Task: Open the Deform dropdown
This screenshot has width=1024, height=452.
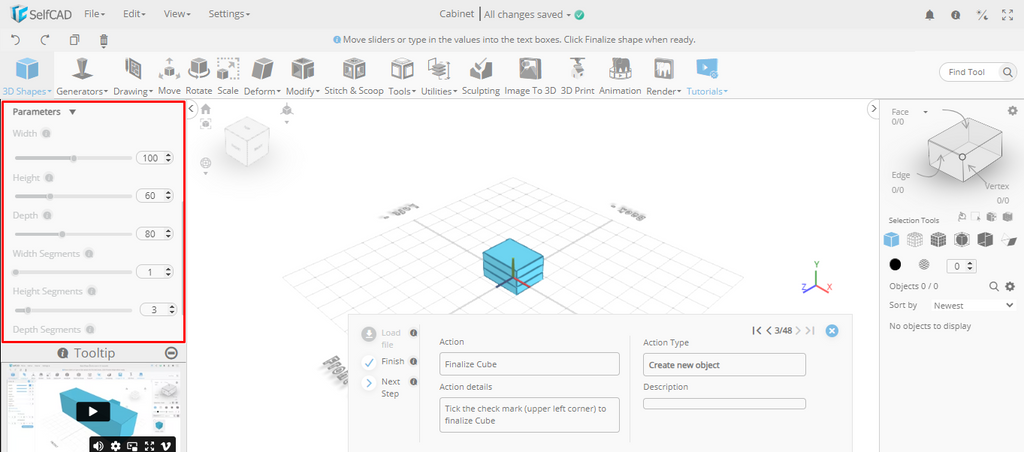Action: (x=263, y=76)
